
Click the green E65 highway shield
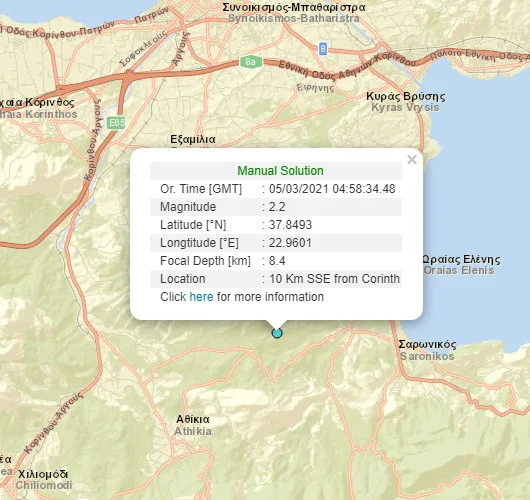pyautogui.click(x=116, y=122)
